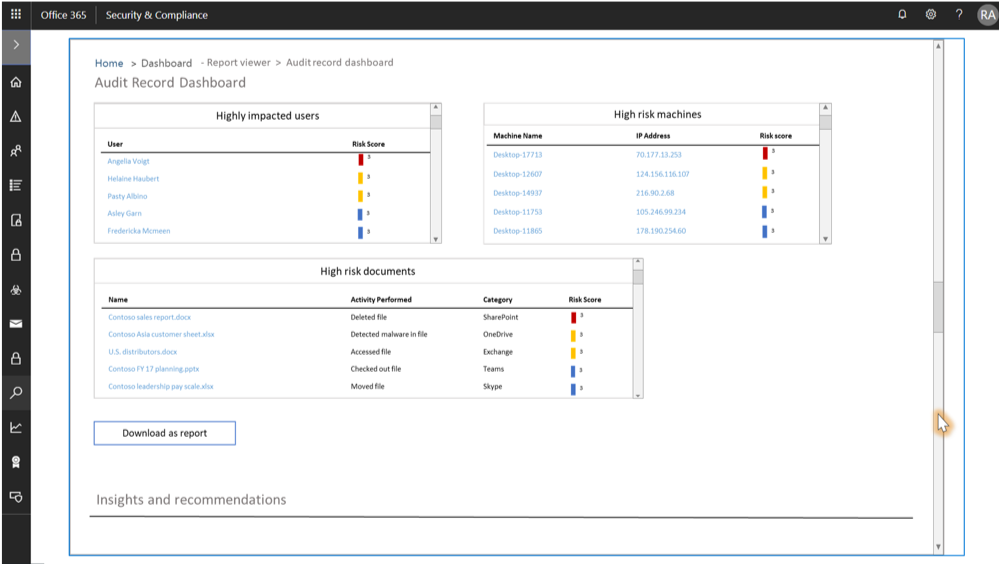Click the blue risk score bar for Contoso leadership pay scale.xlsx

pos(573,389)
